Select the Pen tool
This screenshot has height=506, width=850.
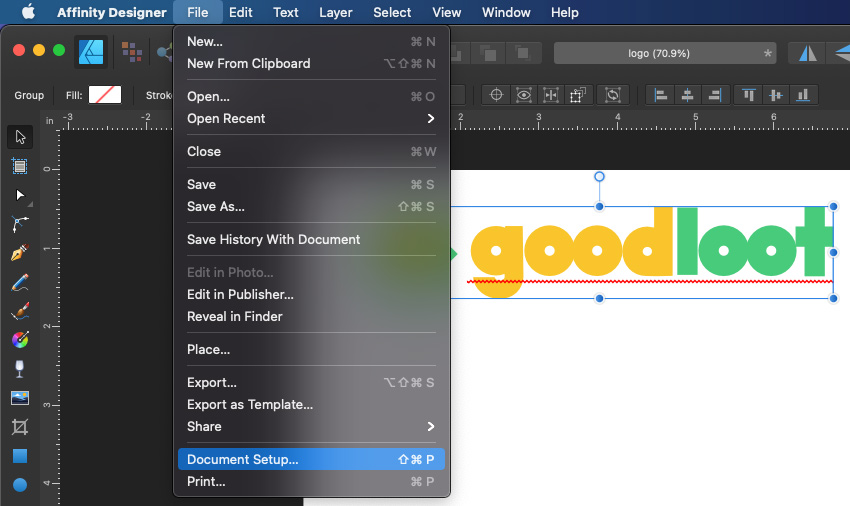pyautogui.click(x=20, y=253)
